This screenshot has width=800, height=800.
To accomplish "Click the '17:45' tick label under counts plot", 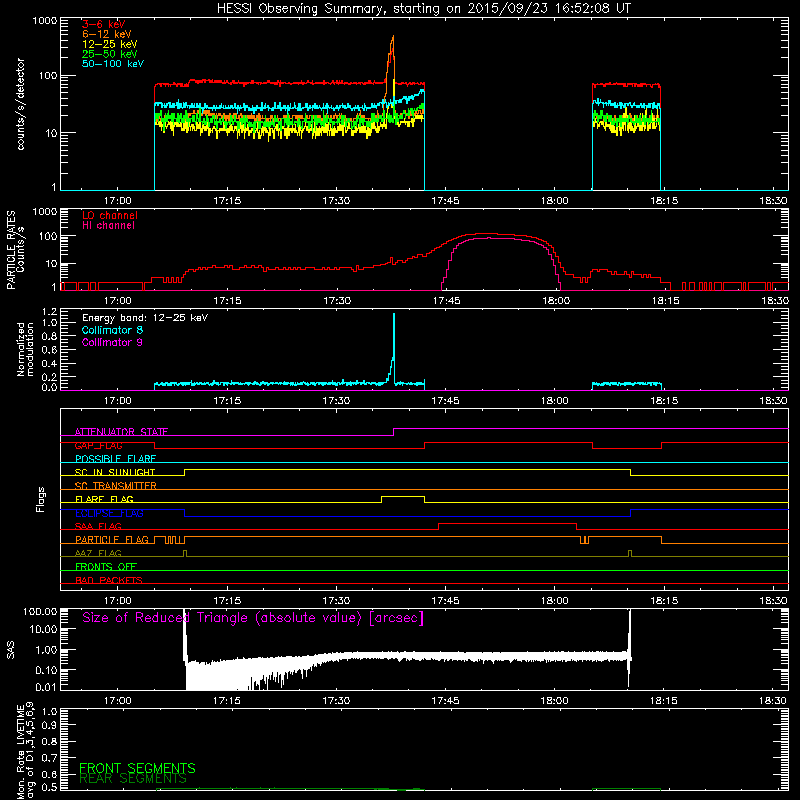I will (445, 201).
